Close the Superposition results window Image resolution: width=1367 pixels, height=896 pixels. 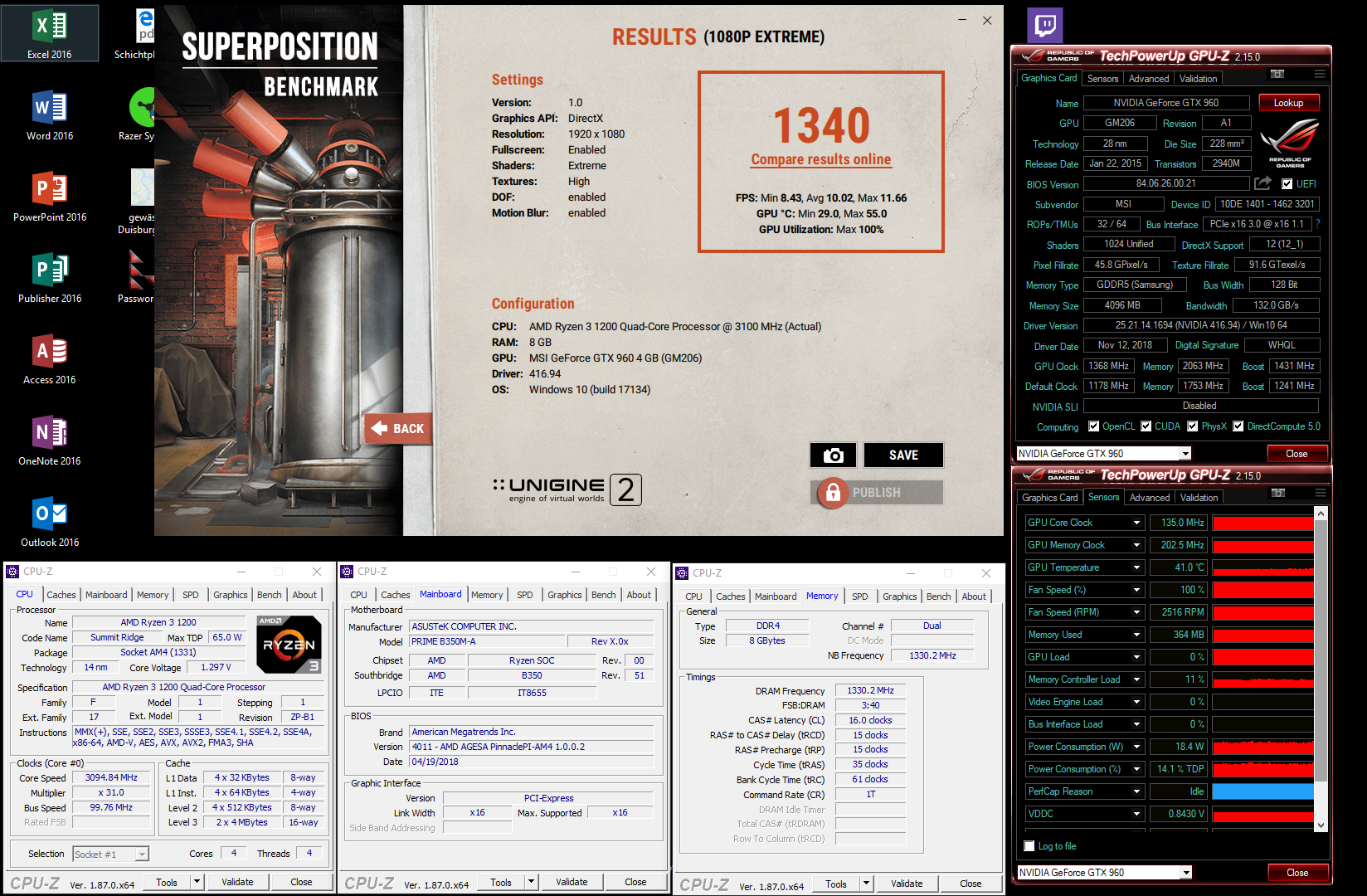pyautogui.click(x=987, y=21)
